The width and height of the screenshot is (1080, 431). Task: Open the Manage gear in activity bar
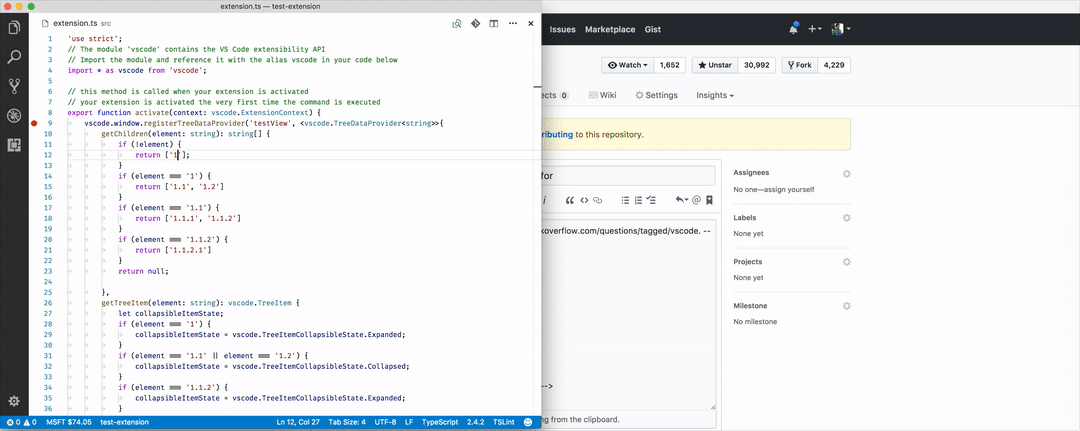tap(14, 401)
